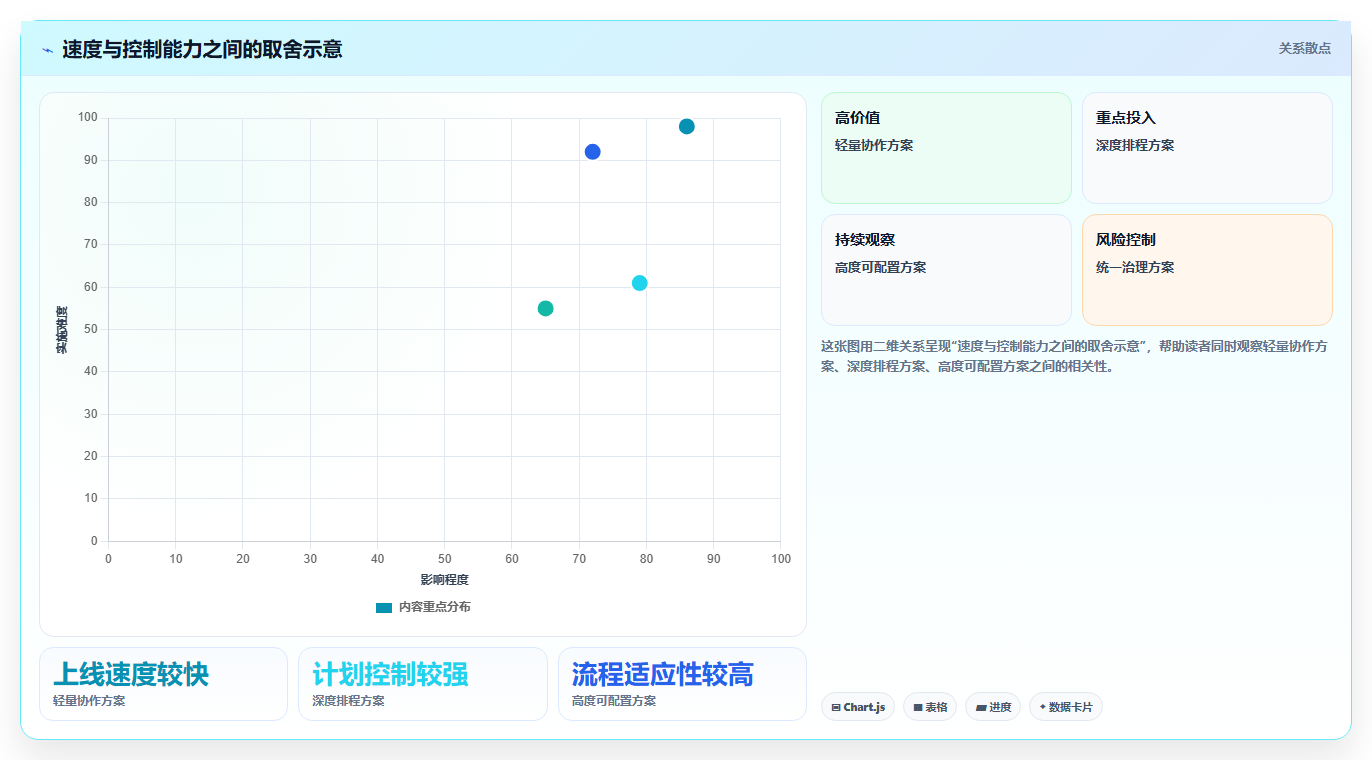Click the 轻量协作方案 text under 高价值
Screen dimensions: 1372x760
(874, 145)
